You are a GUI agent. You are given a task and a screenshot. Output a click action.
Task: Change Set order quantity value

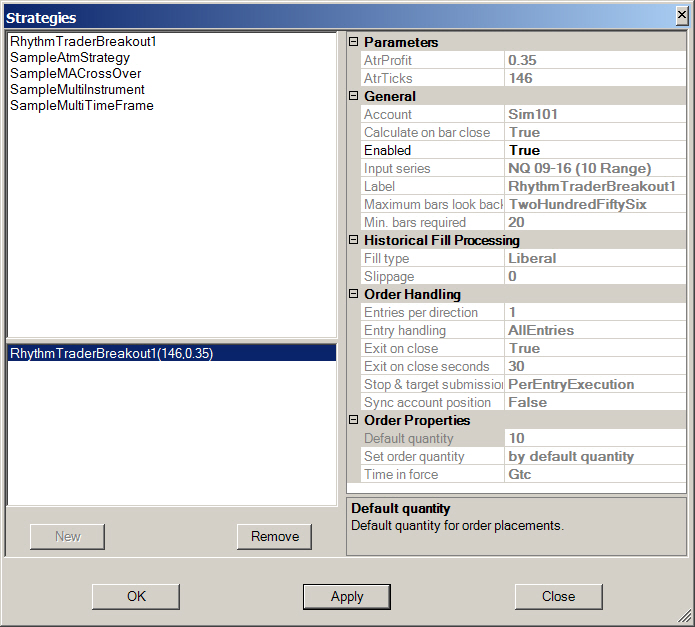point(595,456)
